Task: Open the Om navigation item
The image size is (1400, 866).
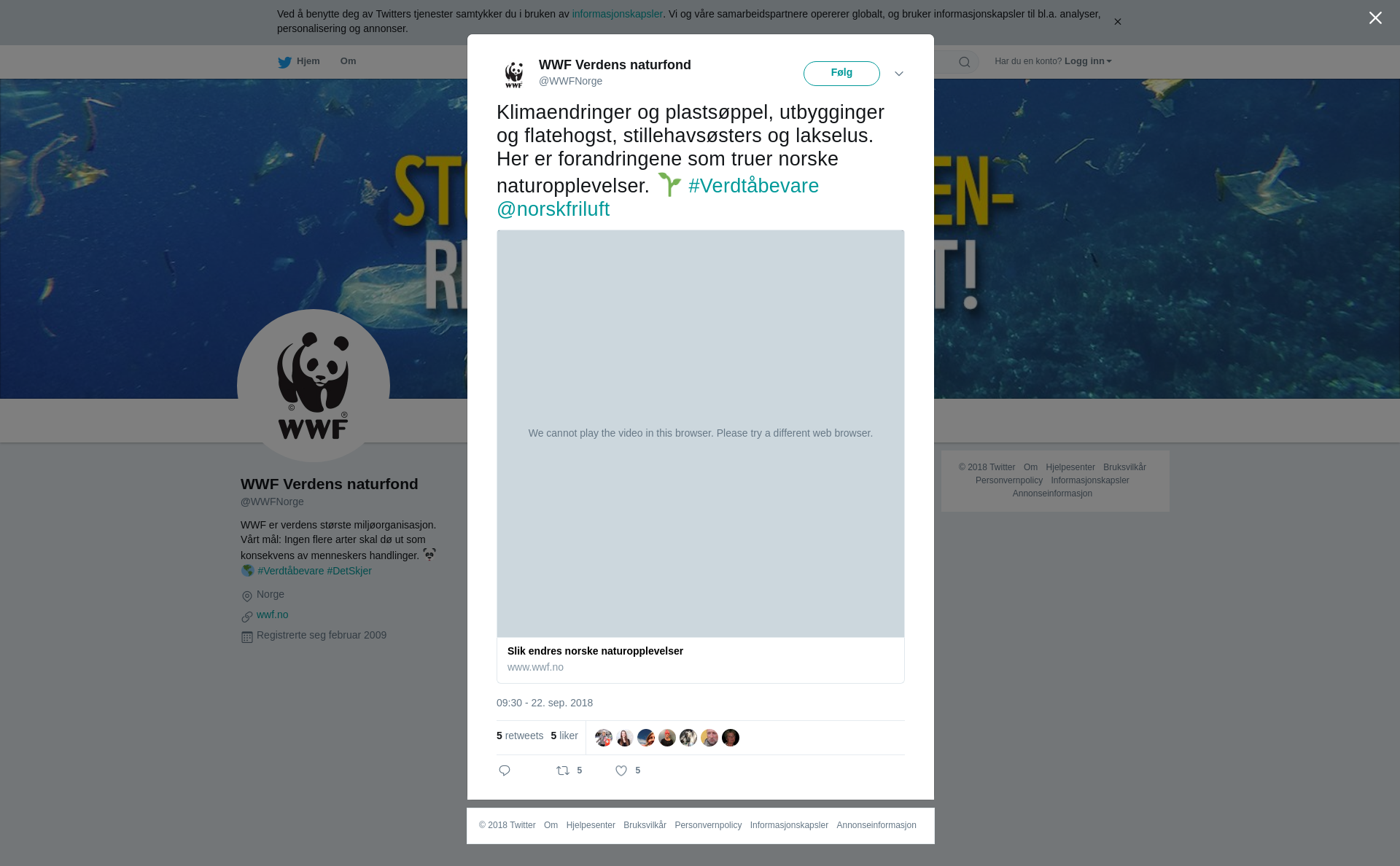Action: [x=348, y=61]
